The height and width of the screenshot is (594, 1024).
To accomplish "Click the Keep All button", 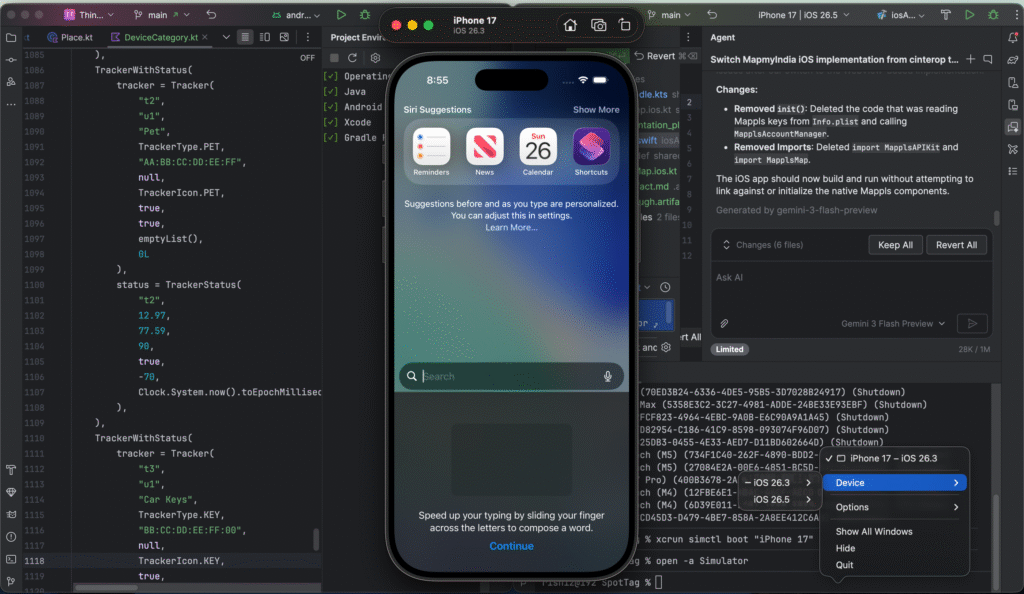I will (x=895, y=245).
